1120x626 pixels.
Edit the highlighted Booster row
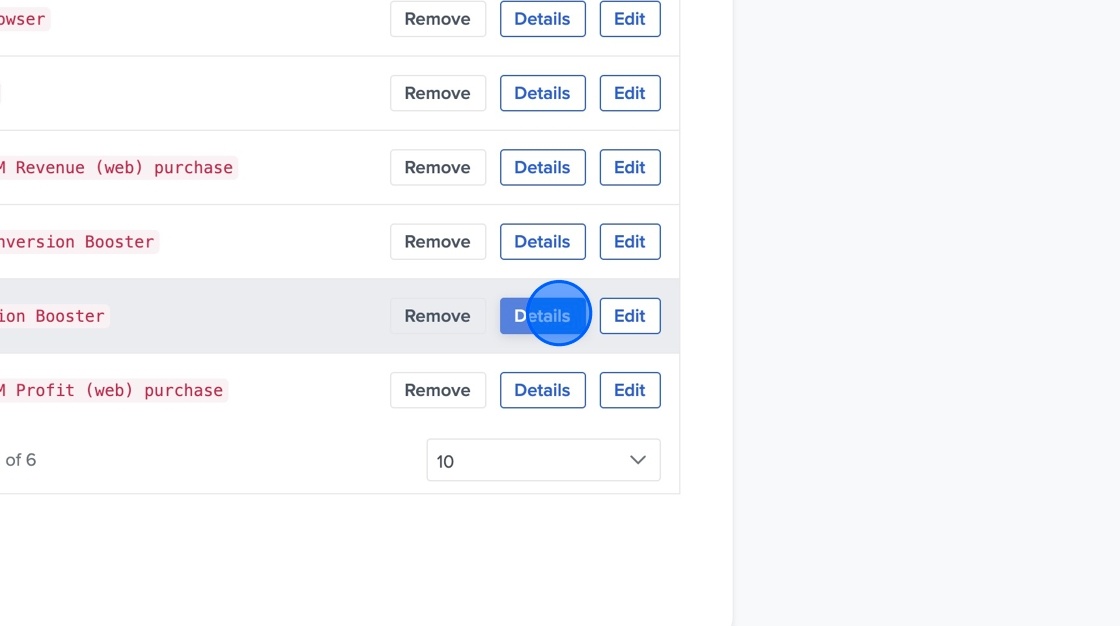point(629,315)
